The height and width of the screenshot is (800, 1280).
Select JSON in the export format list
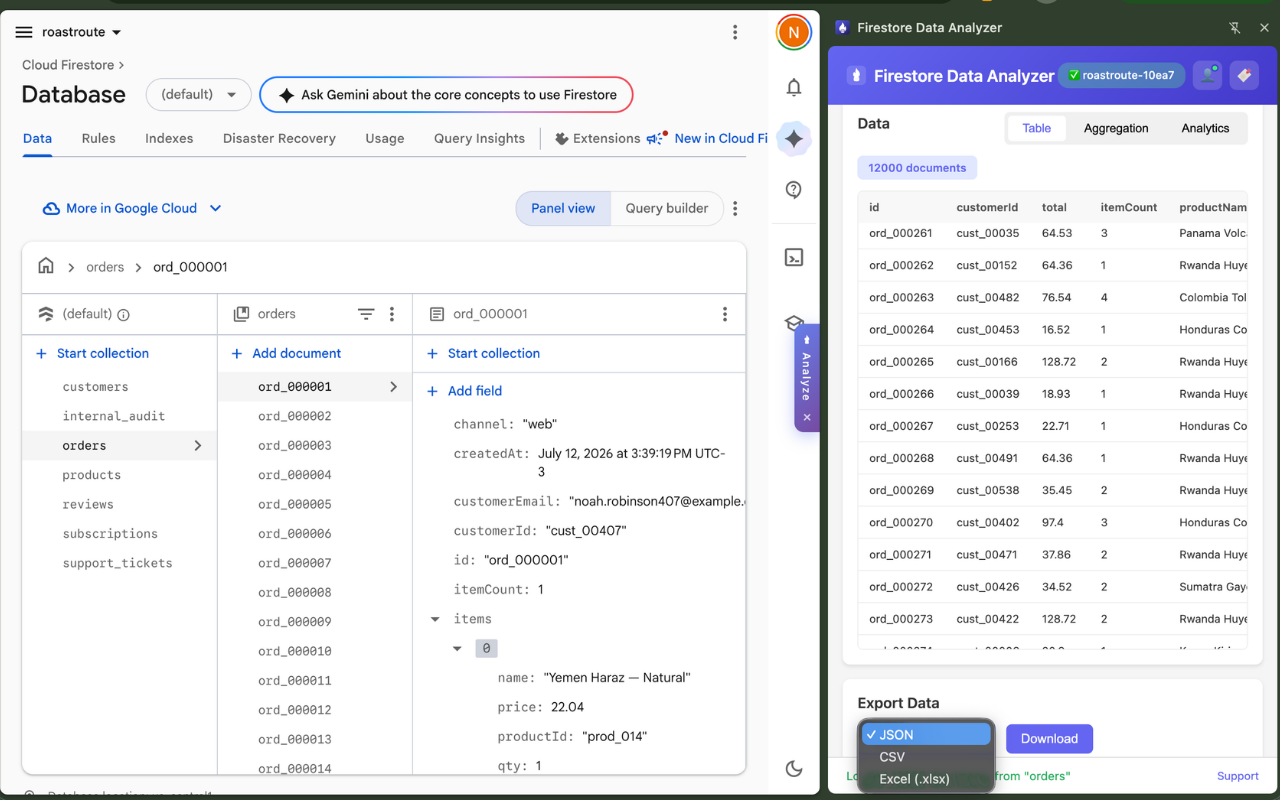tap(927, 735)
